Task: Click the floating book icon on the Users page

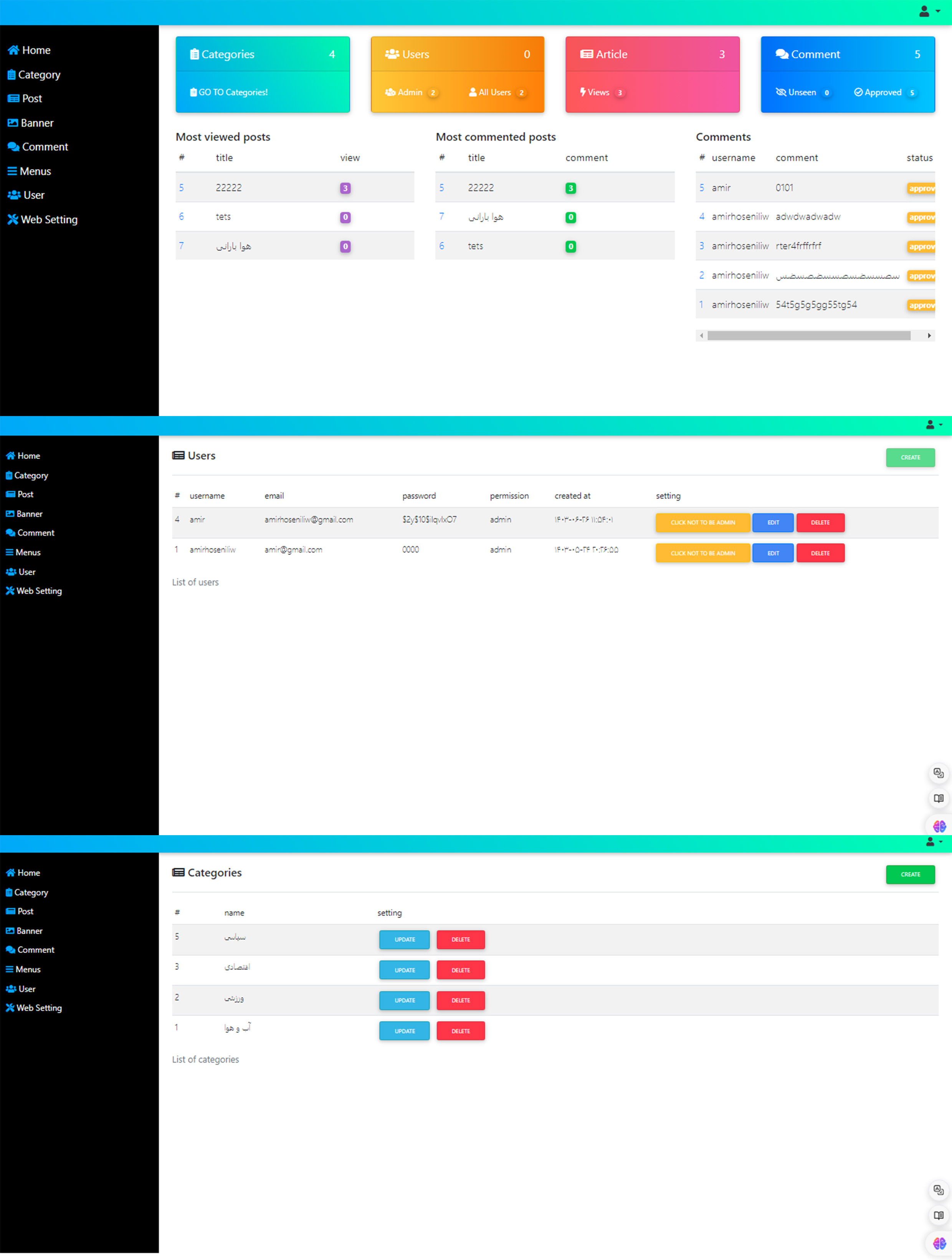Action: [x=939, y=799]
